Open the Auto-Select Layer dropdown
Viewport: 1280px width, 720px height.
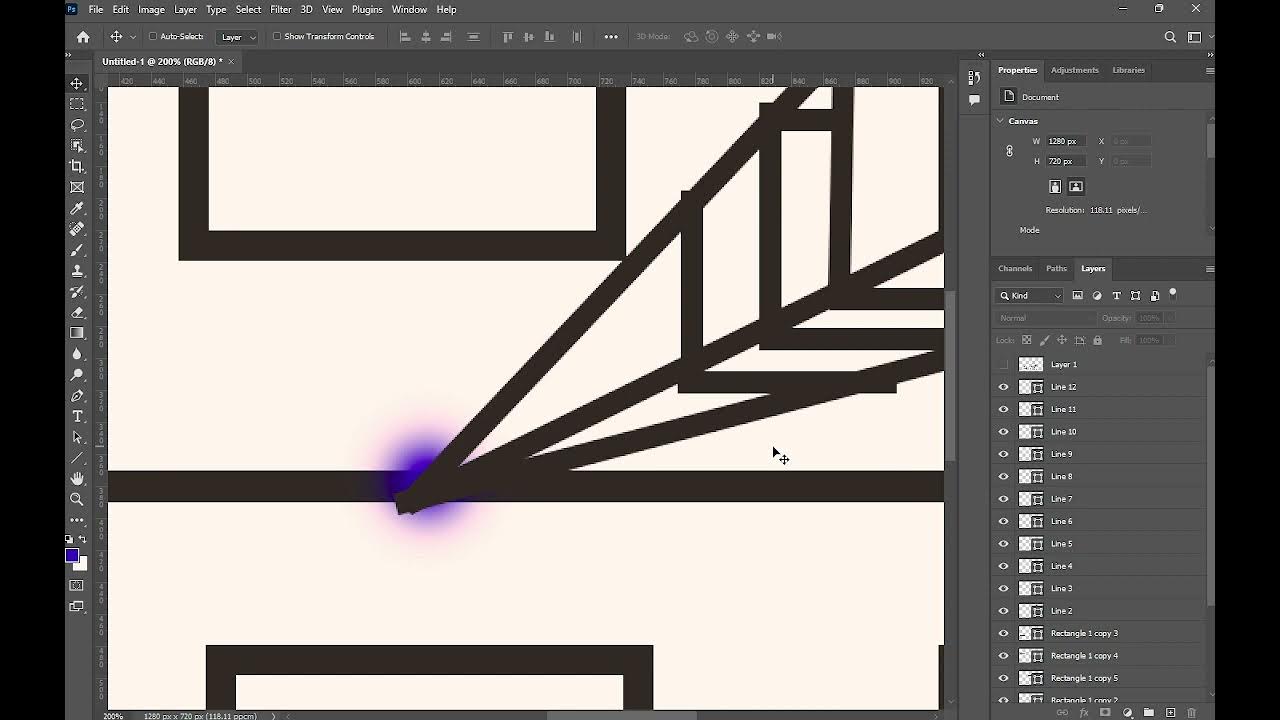click(238, 37)
